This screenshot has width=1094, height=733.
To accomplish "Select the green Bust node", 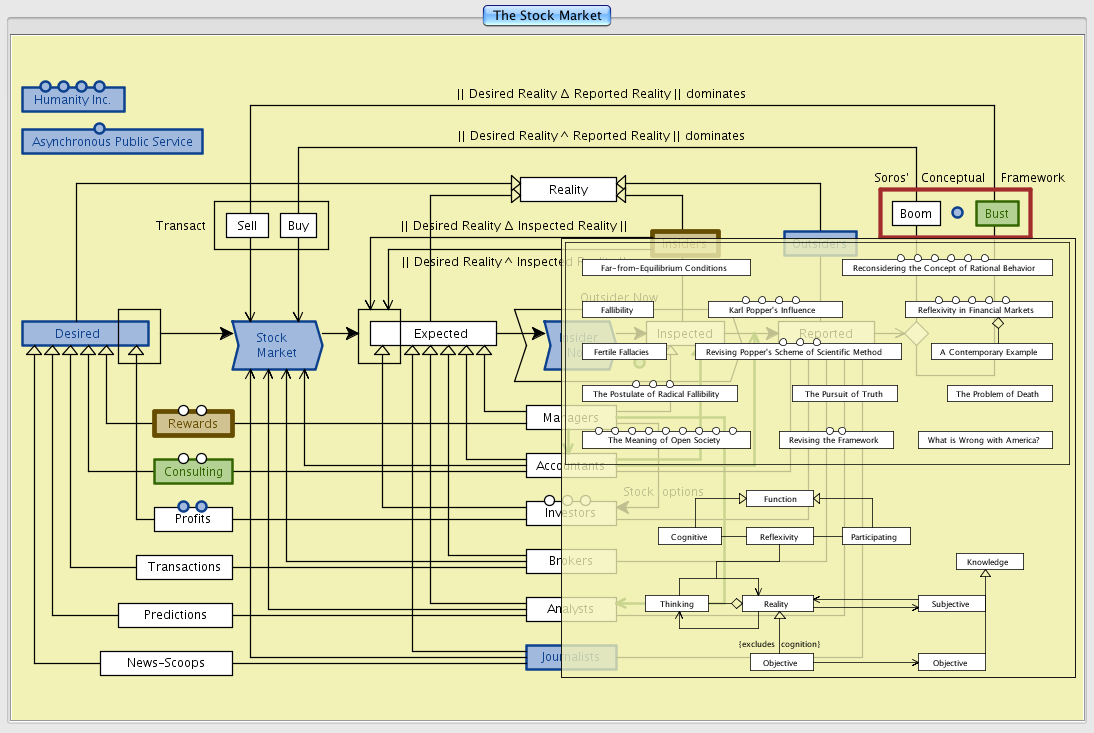I will 997,214.
